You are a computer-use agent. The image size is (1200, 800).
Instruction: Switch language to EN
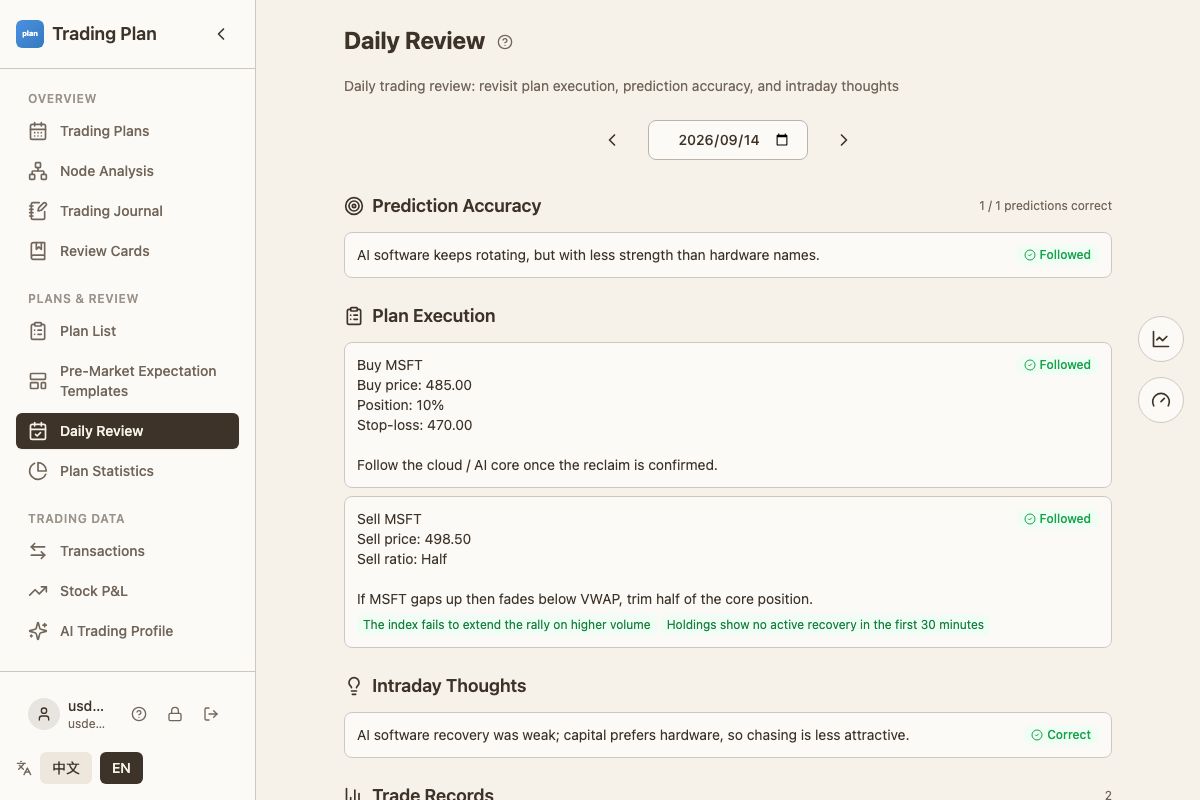click(x=121, y=768)
